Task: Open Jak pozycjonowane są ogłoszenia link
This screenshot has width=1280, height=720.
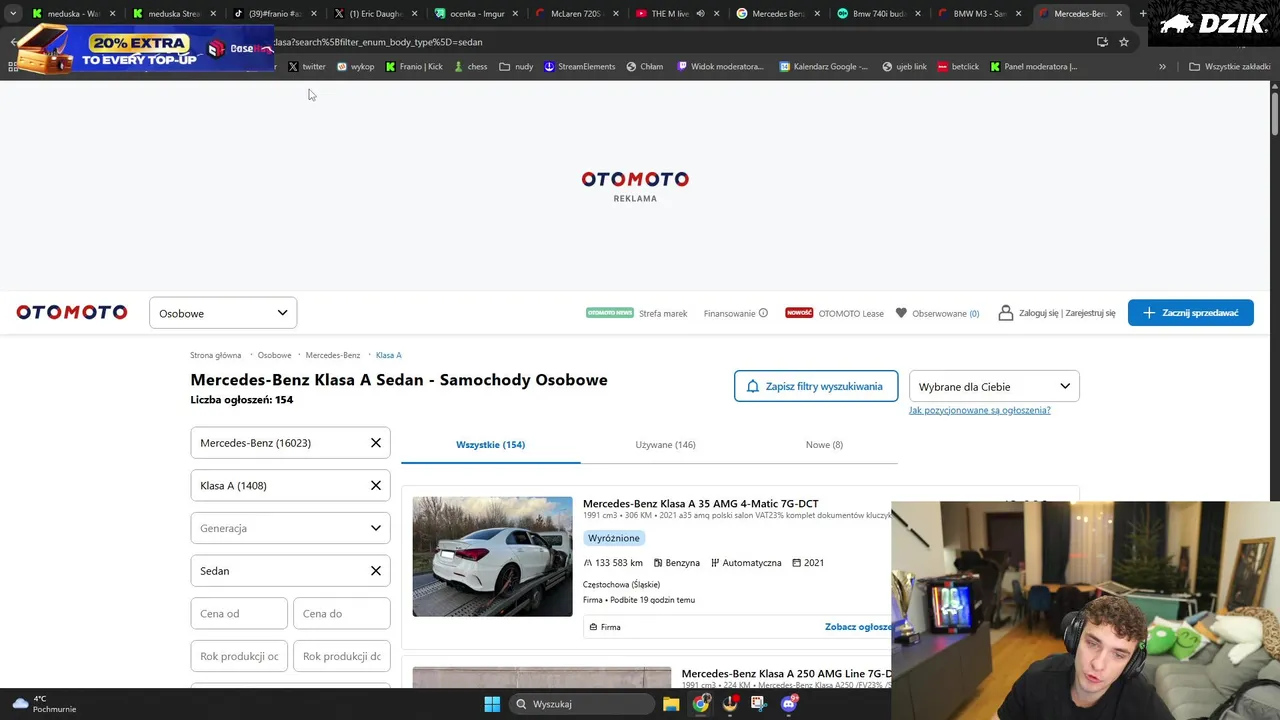Action: click(979, 410)
